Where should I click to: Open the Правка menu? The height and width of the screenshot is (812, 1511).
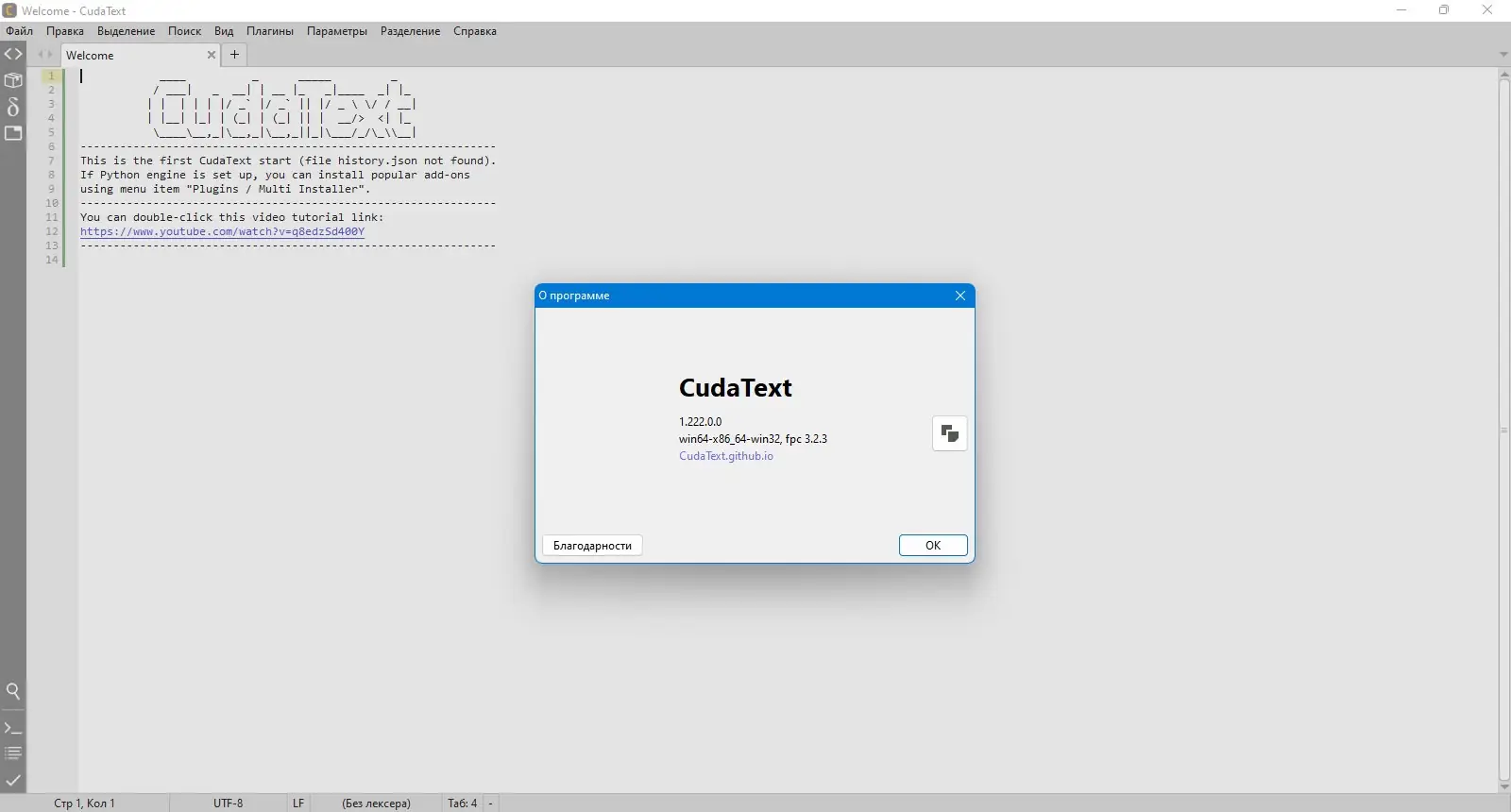[65, 31]
